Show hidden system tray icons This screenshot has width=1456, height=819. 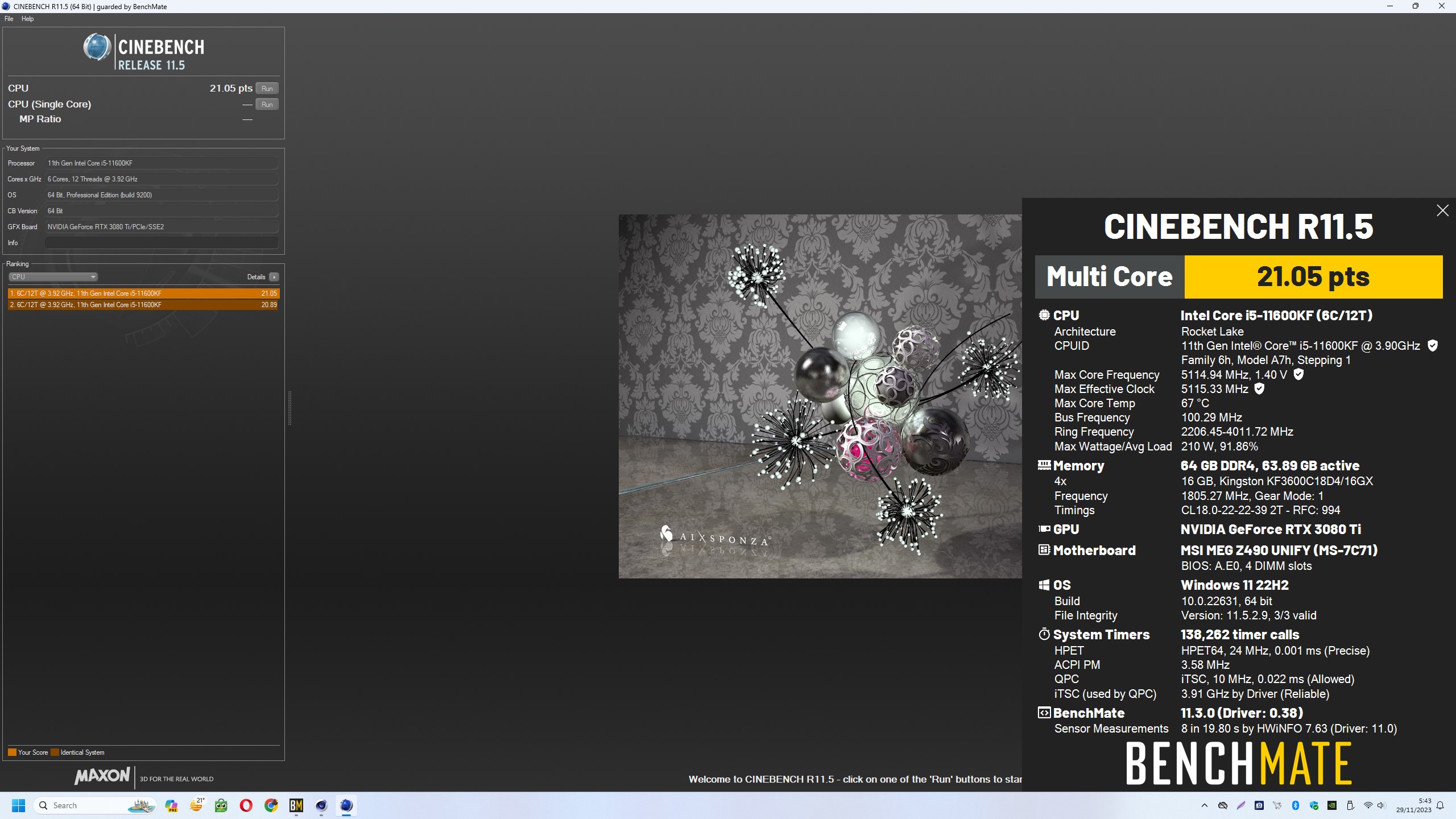tap(1204, 805)
